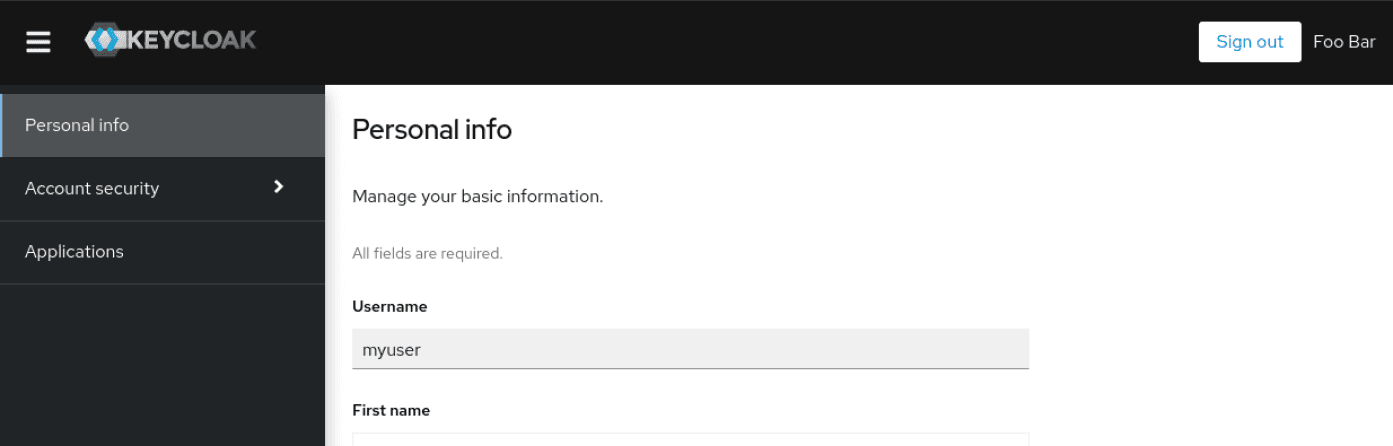Screen dimensions: 1393x446
Task: Click the blue active indicator beside Personal info
Action: [x=2, y=125]
